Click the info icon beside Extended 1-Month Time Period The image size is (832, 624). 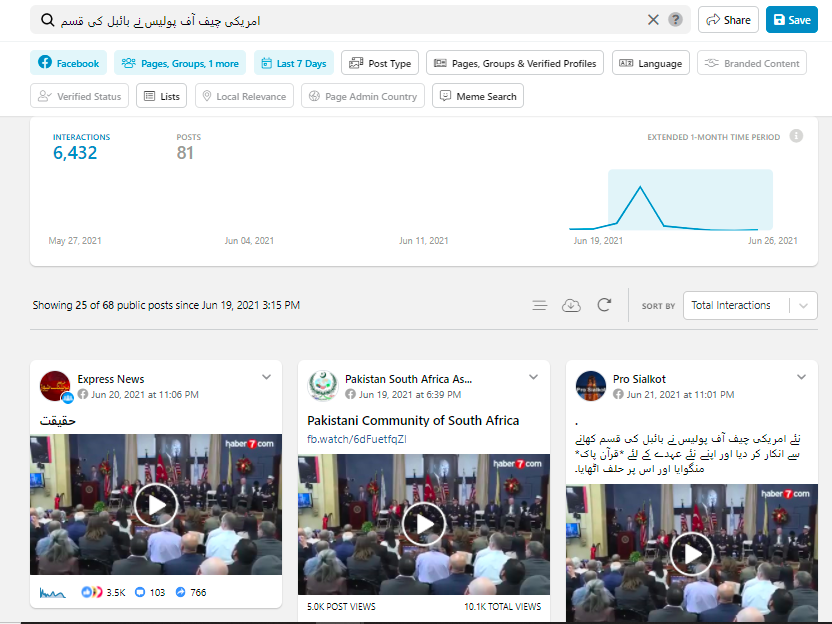click(x=796, y=136)
